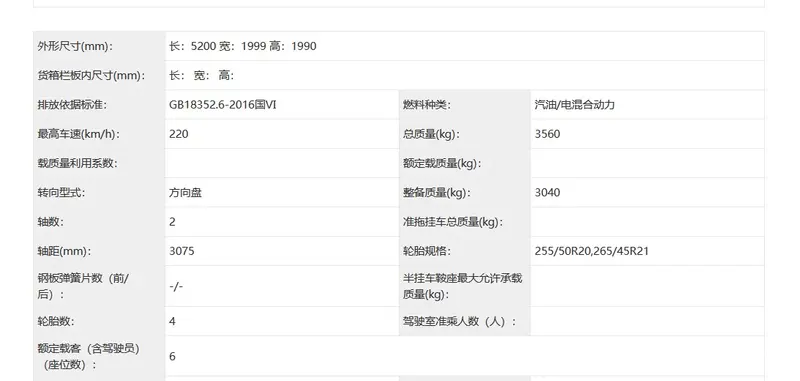The height and width of the screenshot is (381, 800).
Task: Click the 准拖挂车总质量(kg) label
Action: (453, 222)
